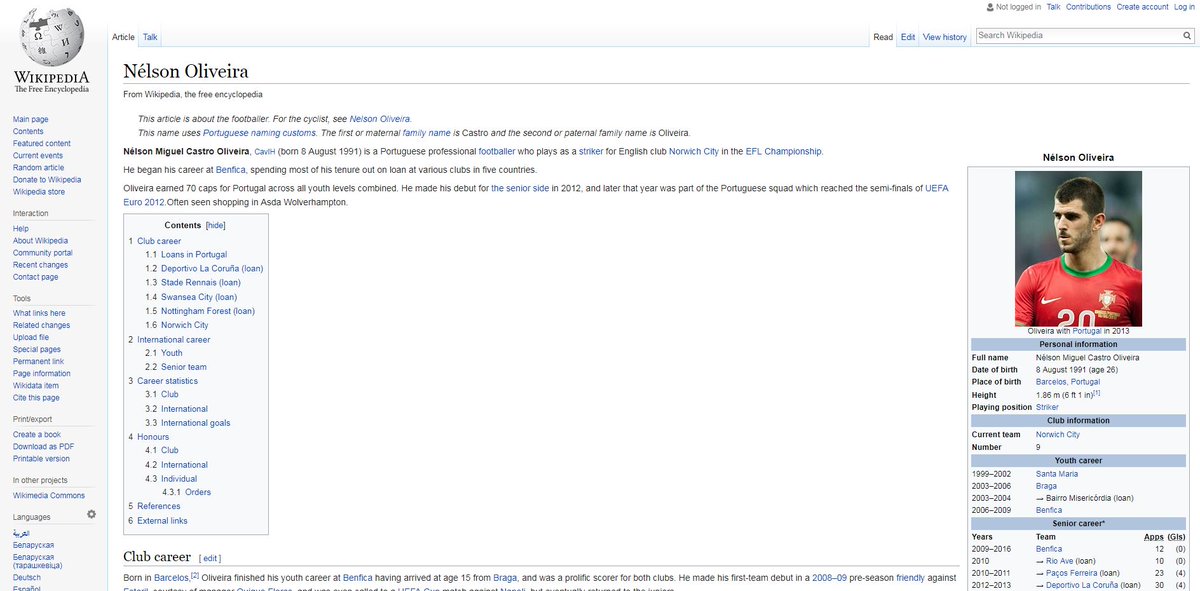Click the Log in link
The width and height of the screenshot is (1200, 591).
pos(1184,7)
